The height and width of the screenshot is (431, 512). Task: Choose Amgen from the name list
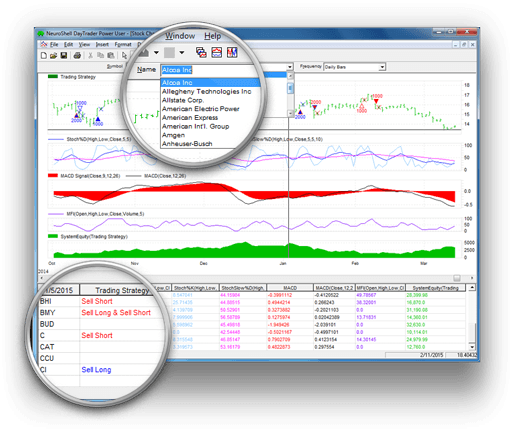coord(173,135)
